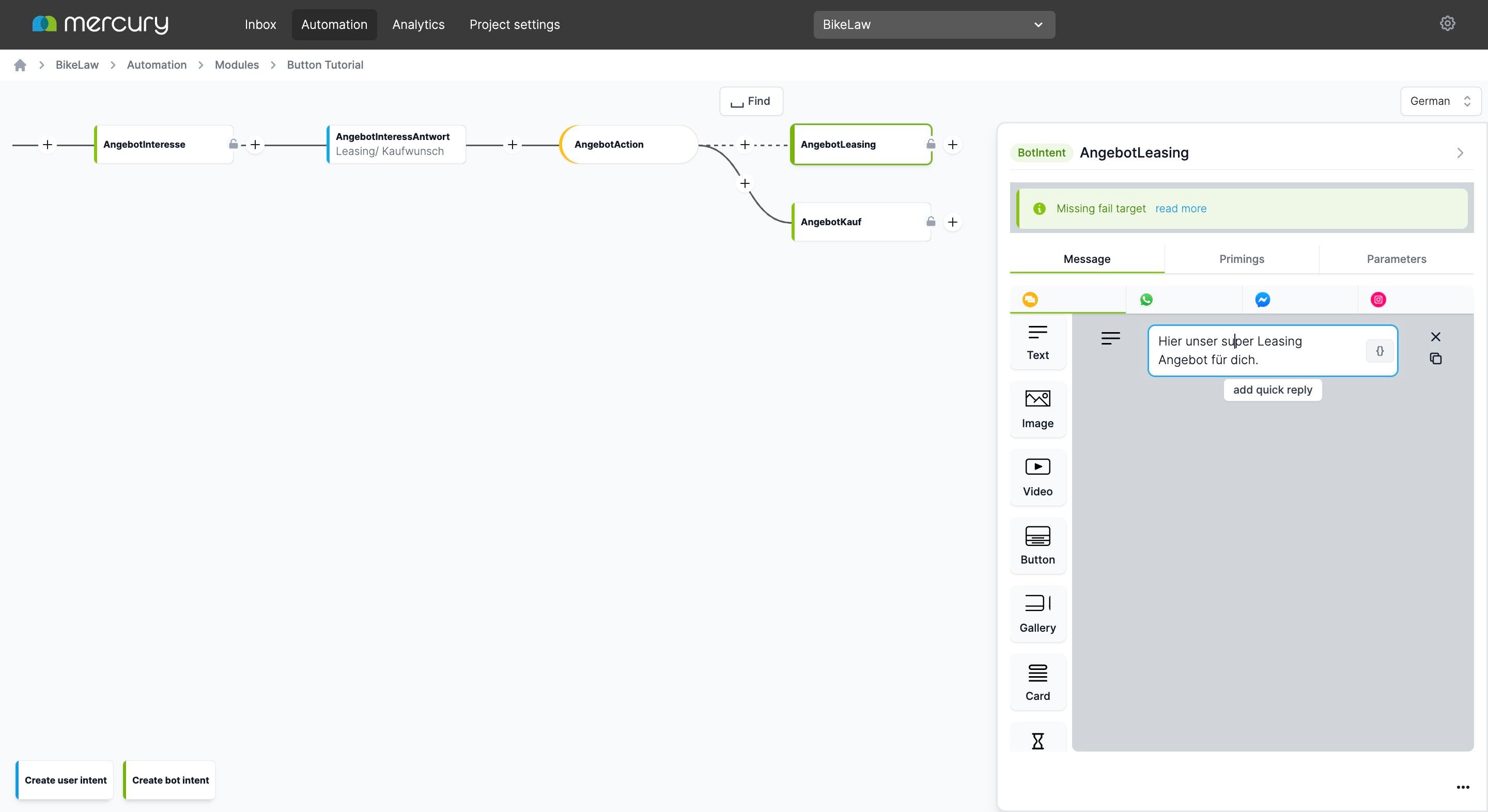Open the Analytics menu item
This screenshot has width=1488, height=812.
click(x=418, y=25)
